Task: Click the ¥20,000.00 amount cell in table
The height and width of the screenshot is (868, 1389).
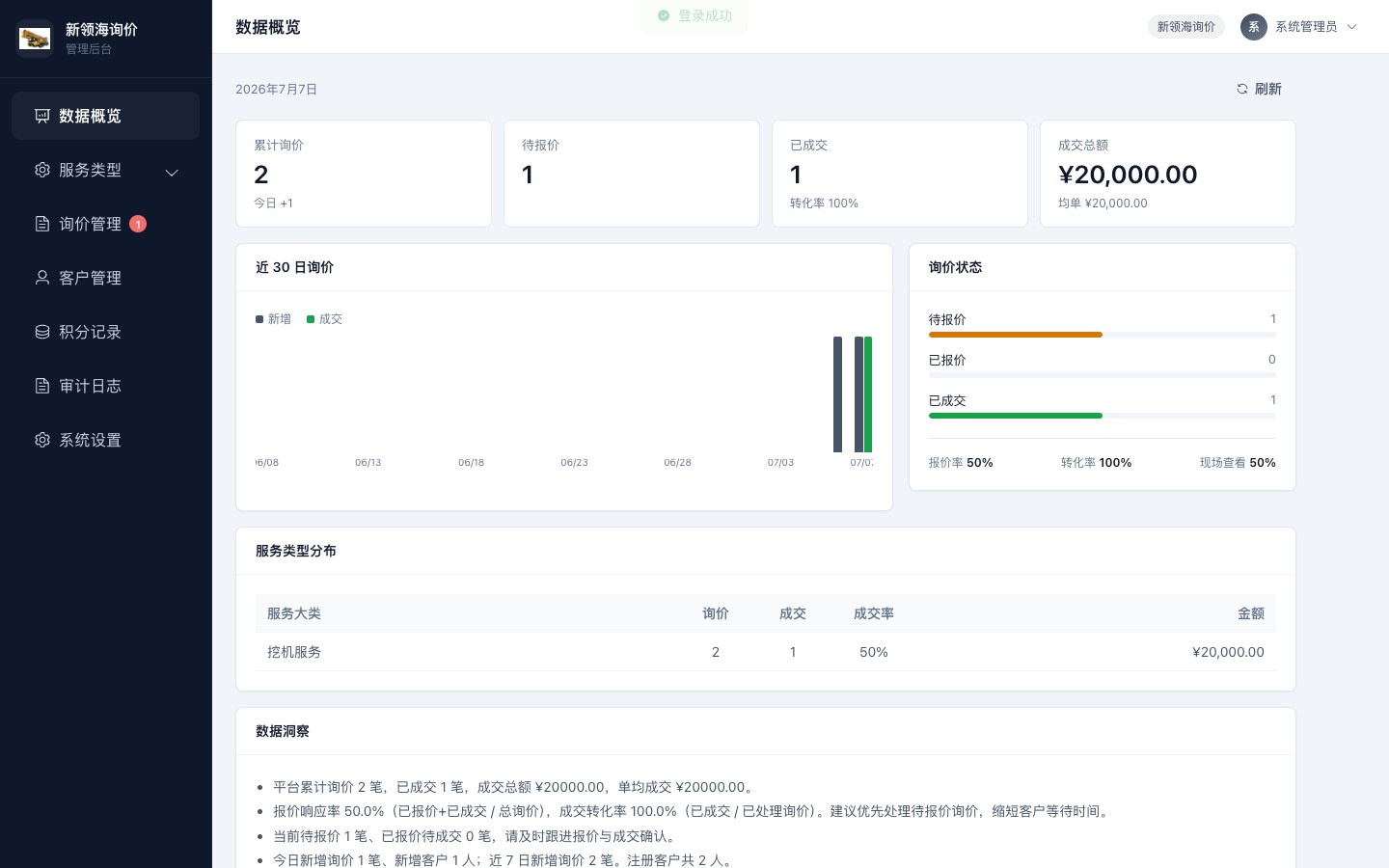Action: 1228,652
